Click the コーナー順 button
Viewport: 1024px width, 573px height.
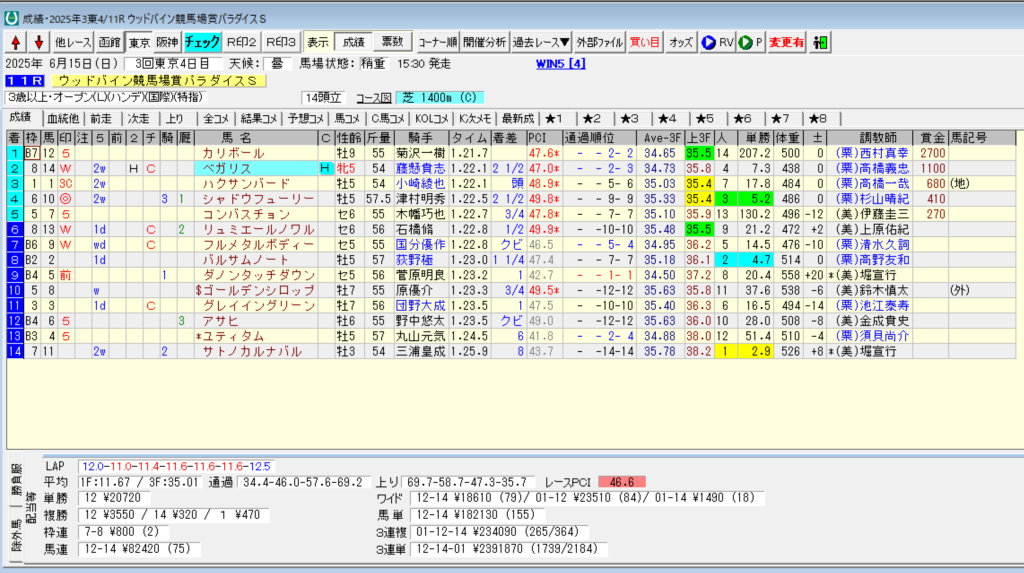(x=438, y=42)
